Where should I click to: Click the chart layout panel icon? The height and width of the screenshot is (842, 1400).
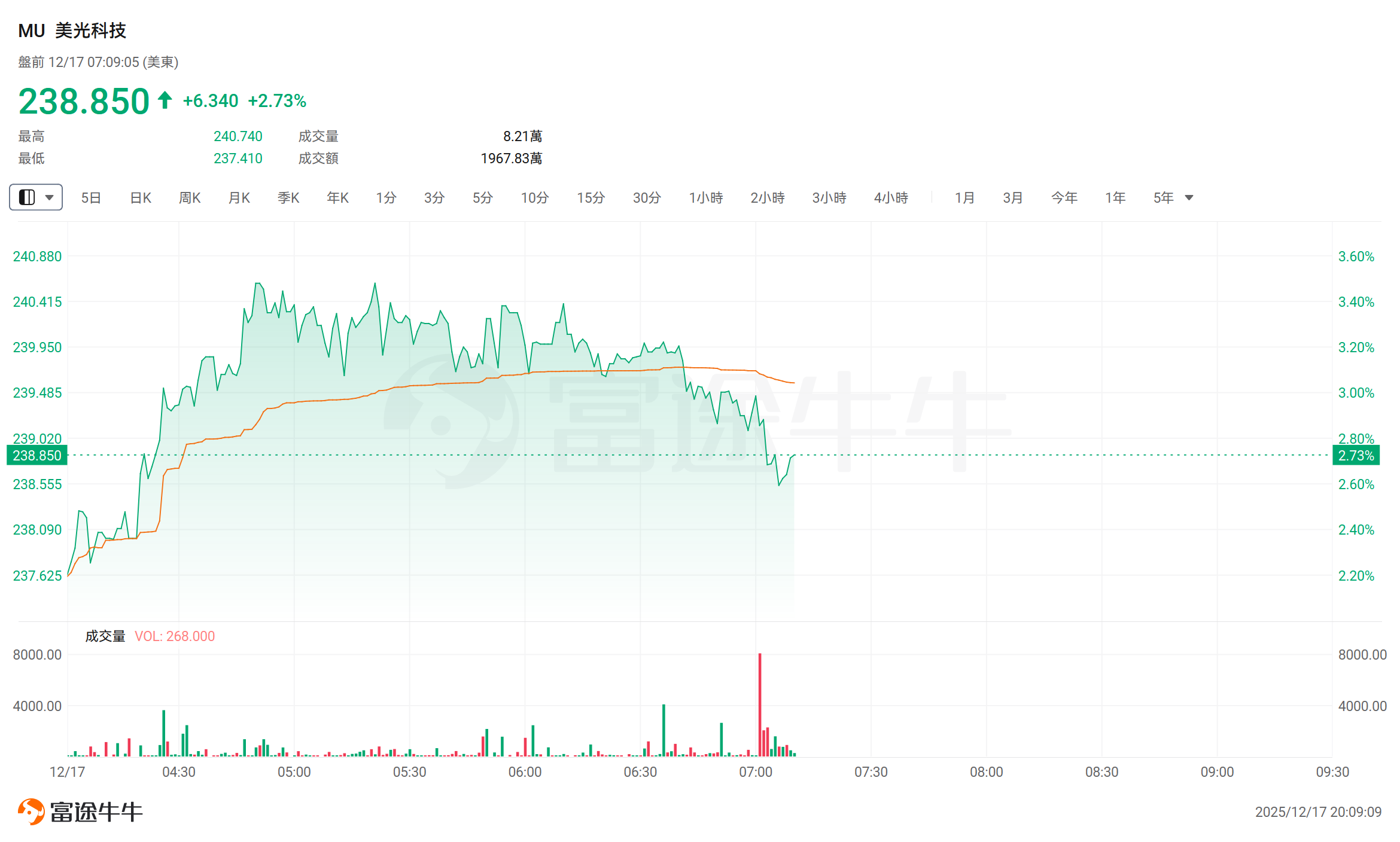tap(27, 197)
